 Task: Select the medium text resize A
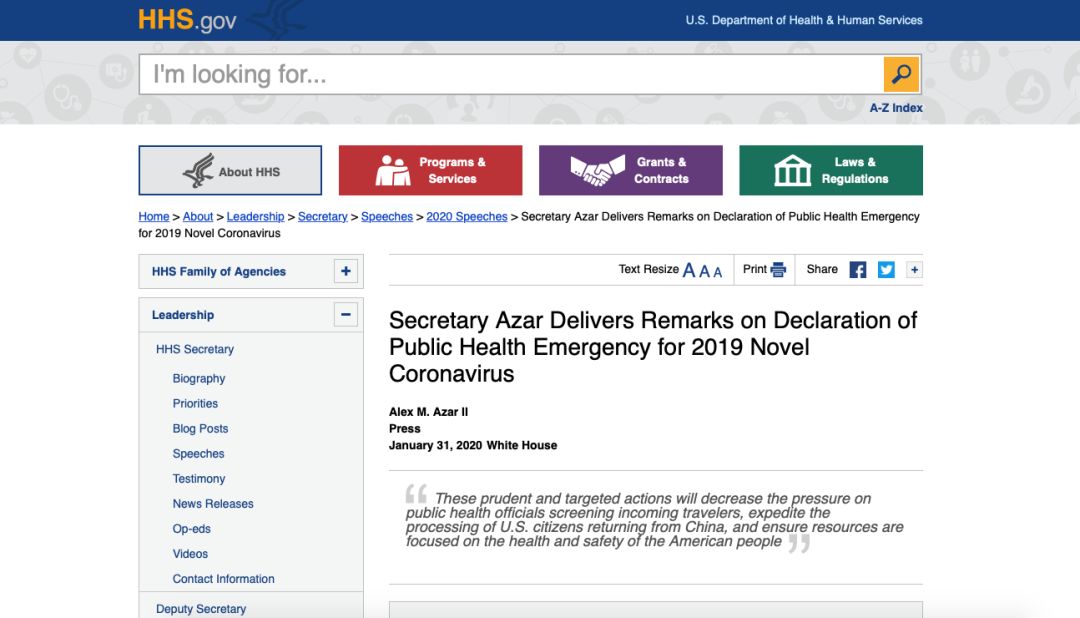(x=704, y=271)
